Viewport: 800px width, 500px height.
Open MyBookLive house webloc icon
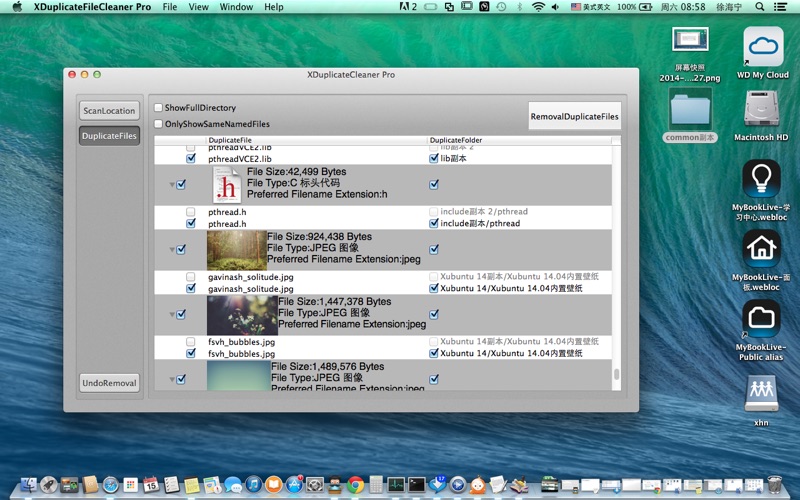761,248
